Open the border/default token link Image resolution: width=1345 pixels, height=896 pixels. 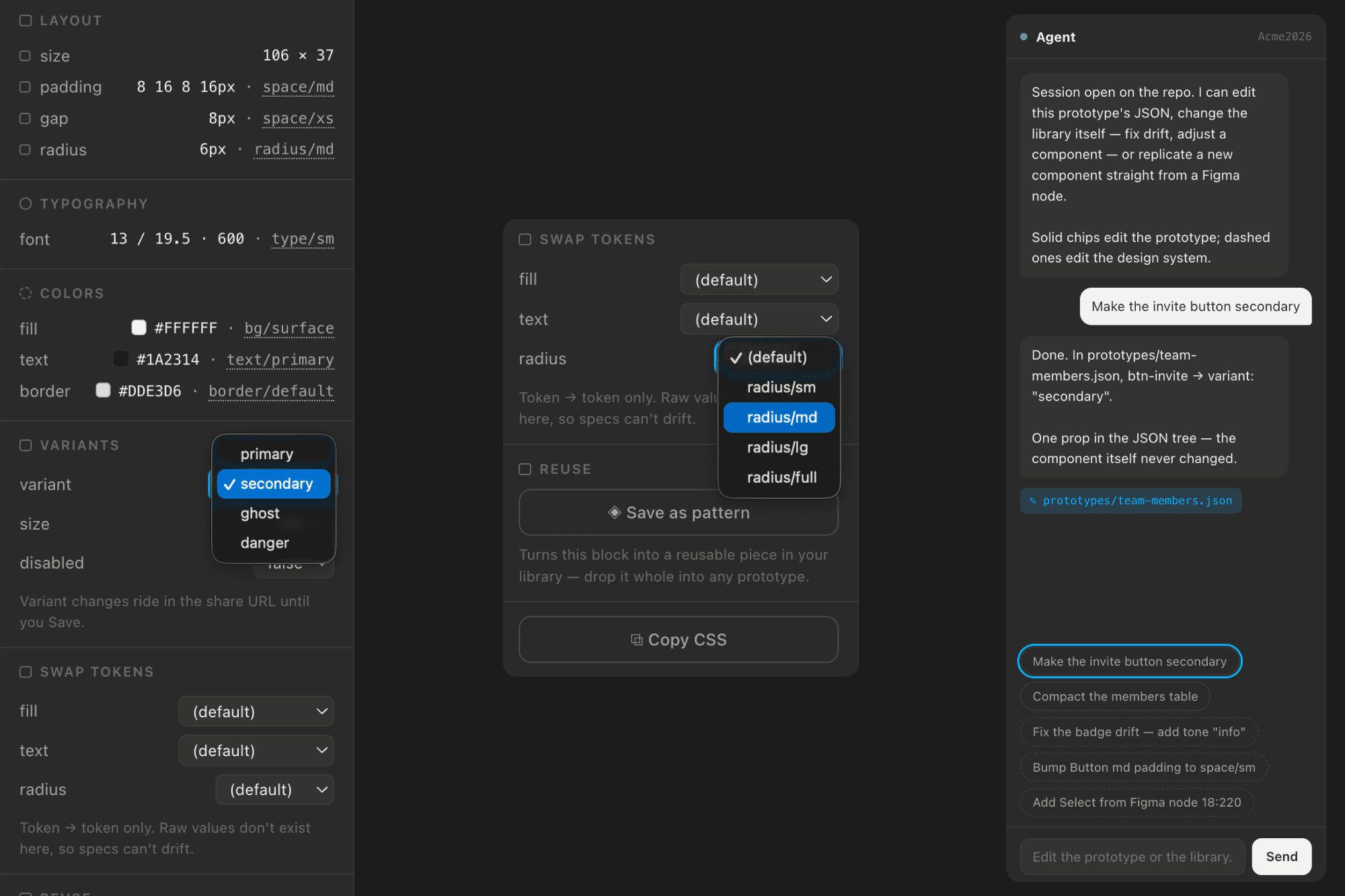tap(271, 391)
